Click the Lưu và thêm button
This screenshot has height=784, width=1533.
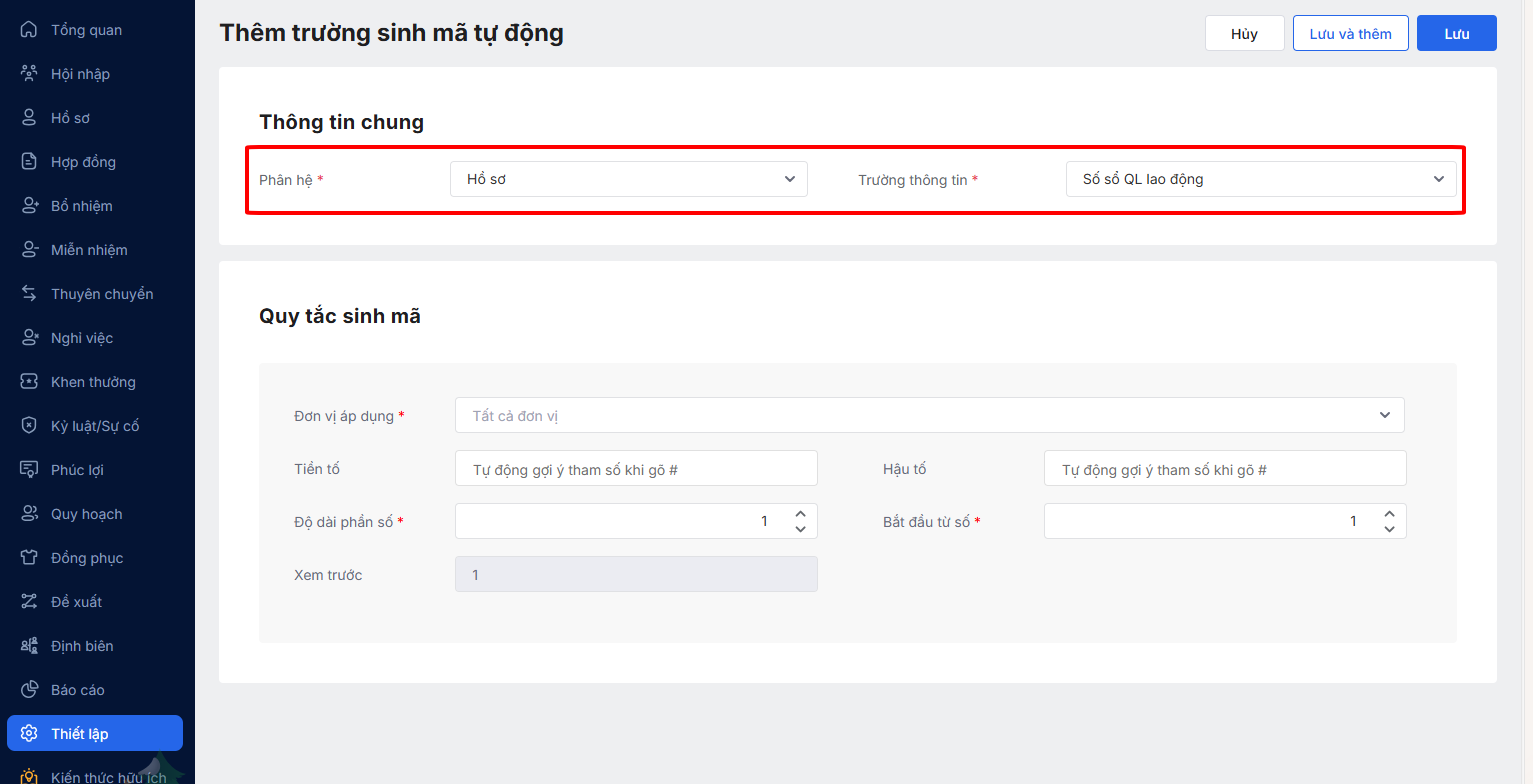pyautogui.click(x=1350, y=33)
